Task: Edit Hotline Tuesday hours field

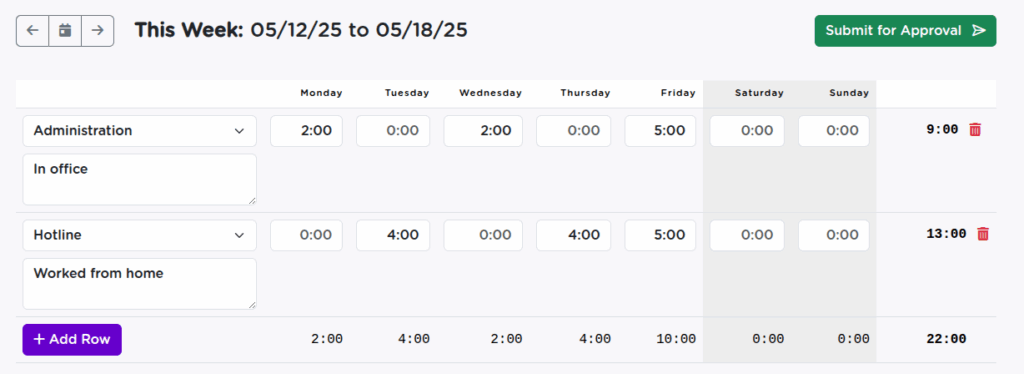Action: tap(393, 235)
